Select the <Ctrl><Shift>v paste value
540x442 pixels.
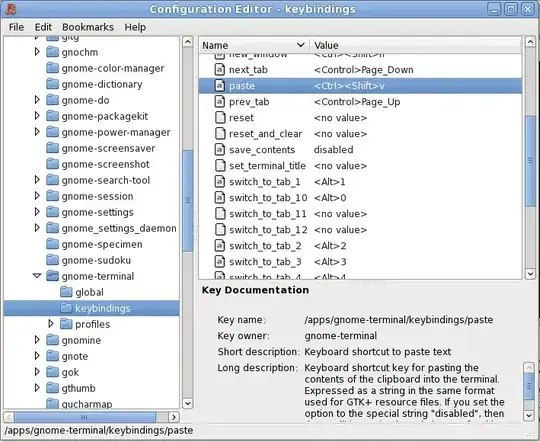tap(349, 86)
